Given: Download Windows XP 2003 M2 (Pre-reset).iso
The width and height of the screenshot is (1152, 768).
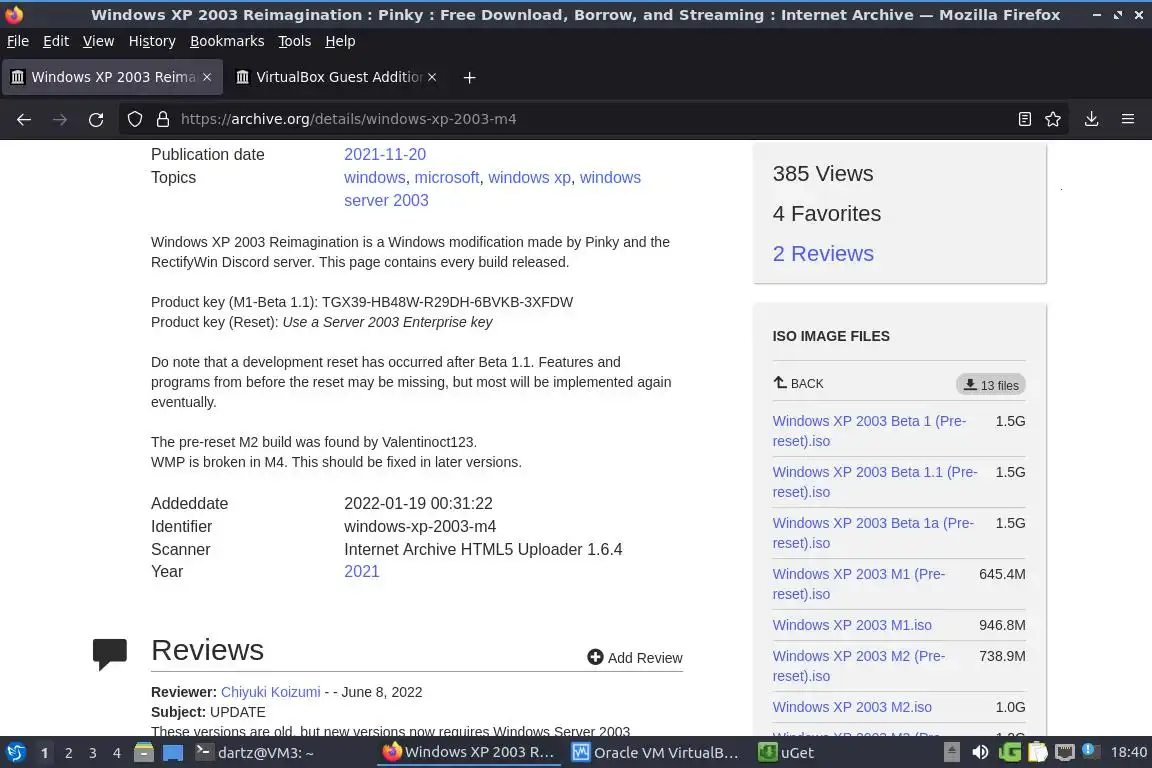Looking at the screenshot, I should (x=859, y=666).
